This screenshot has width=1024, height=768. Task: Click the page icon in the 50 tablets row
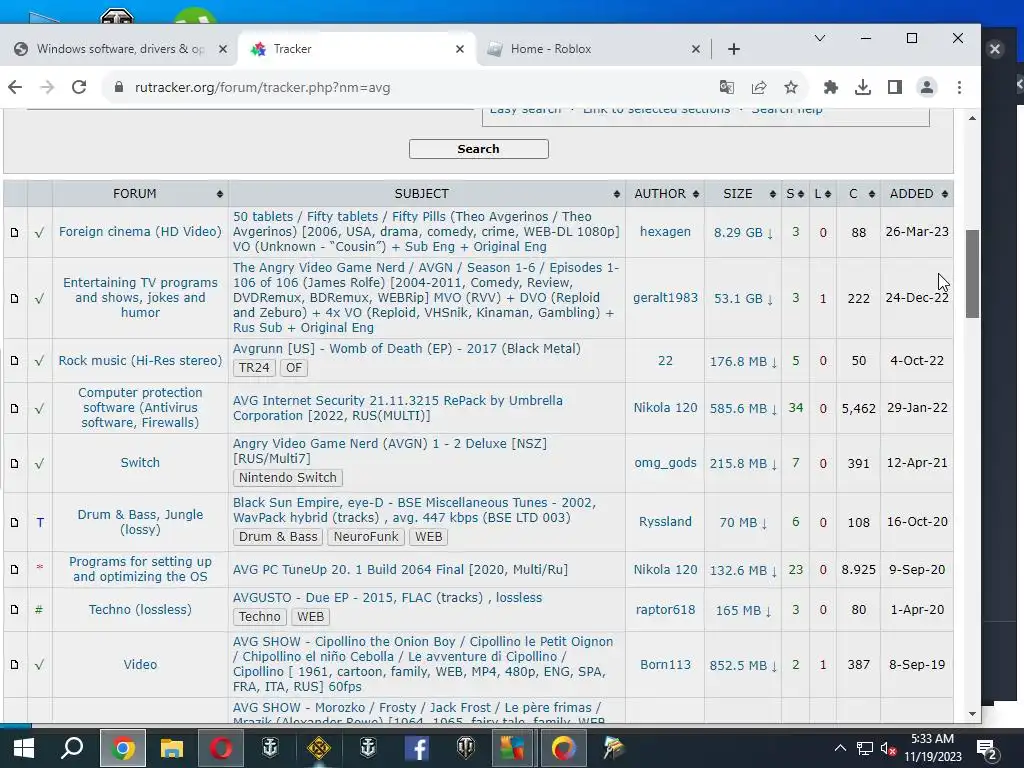click(x=14, y=232)
